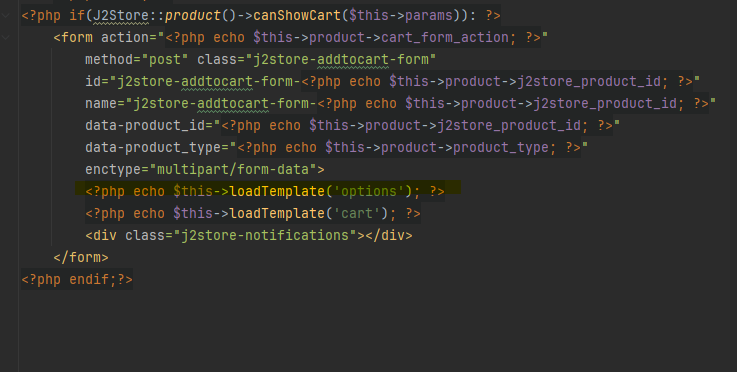Click the 'data-product_type=' attribute name

157,148
